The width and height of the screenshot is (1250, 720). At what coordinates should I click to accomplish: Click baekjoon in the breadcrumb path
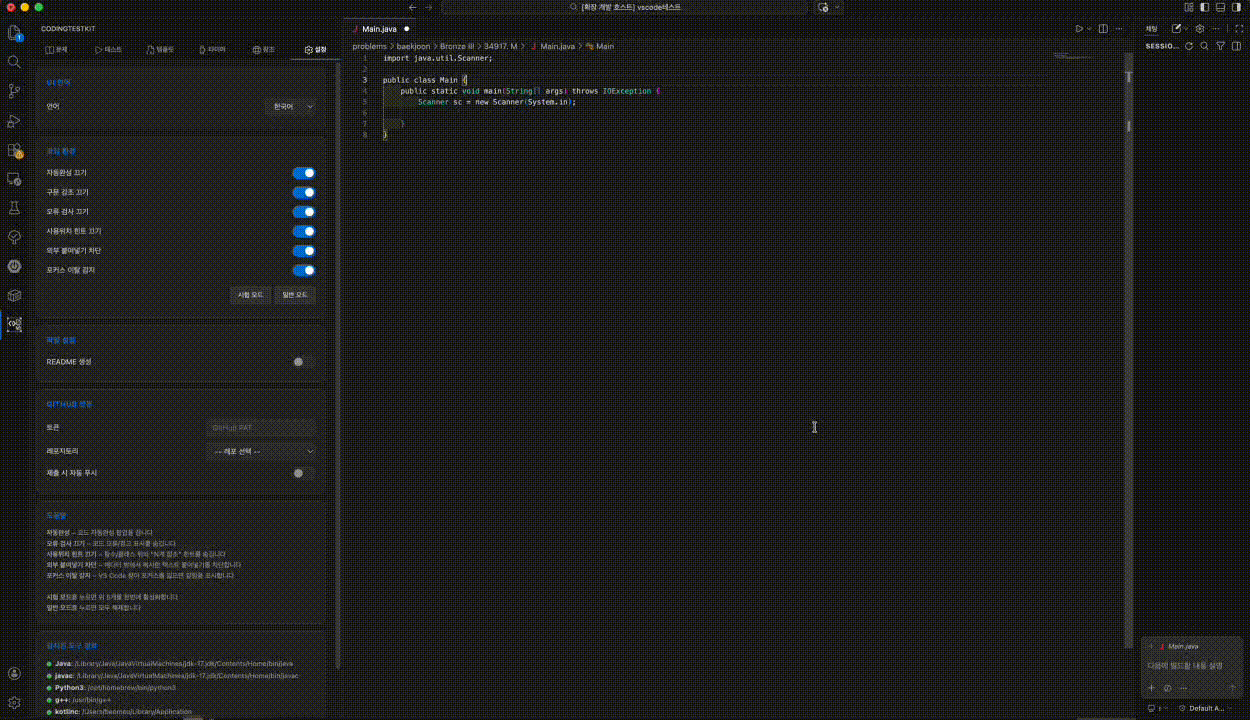(x=413, y=46)
